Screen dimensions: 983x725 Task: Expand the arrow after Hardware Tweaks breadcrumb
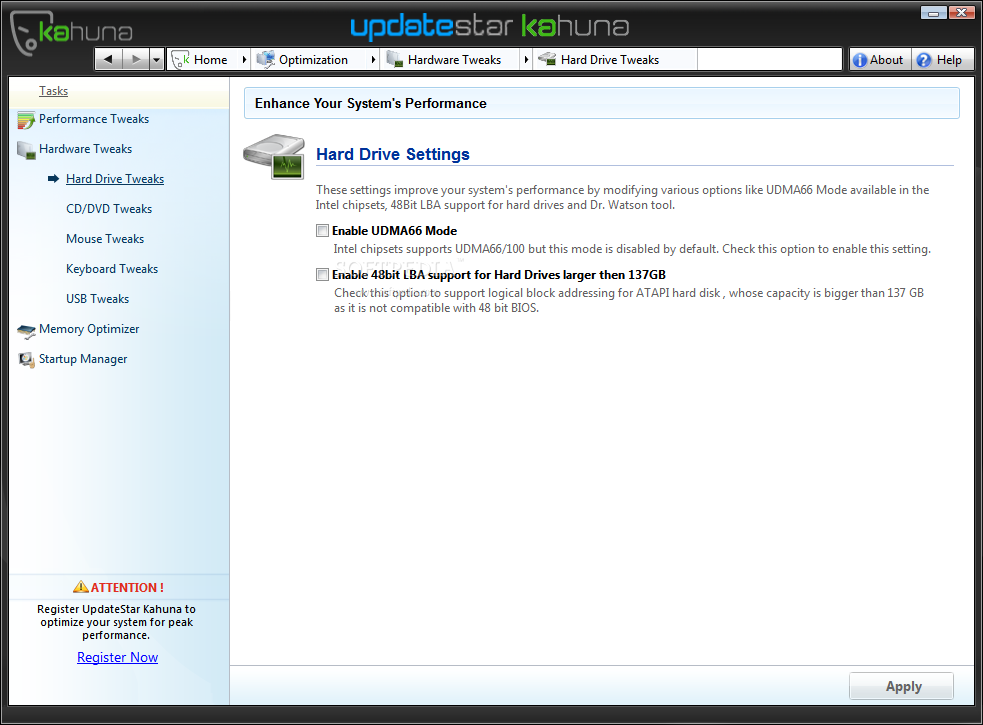coord(526,60)
